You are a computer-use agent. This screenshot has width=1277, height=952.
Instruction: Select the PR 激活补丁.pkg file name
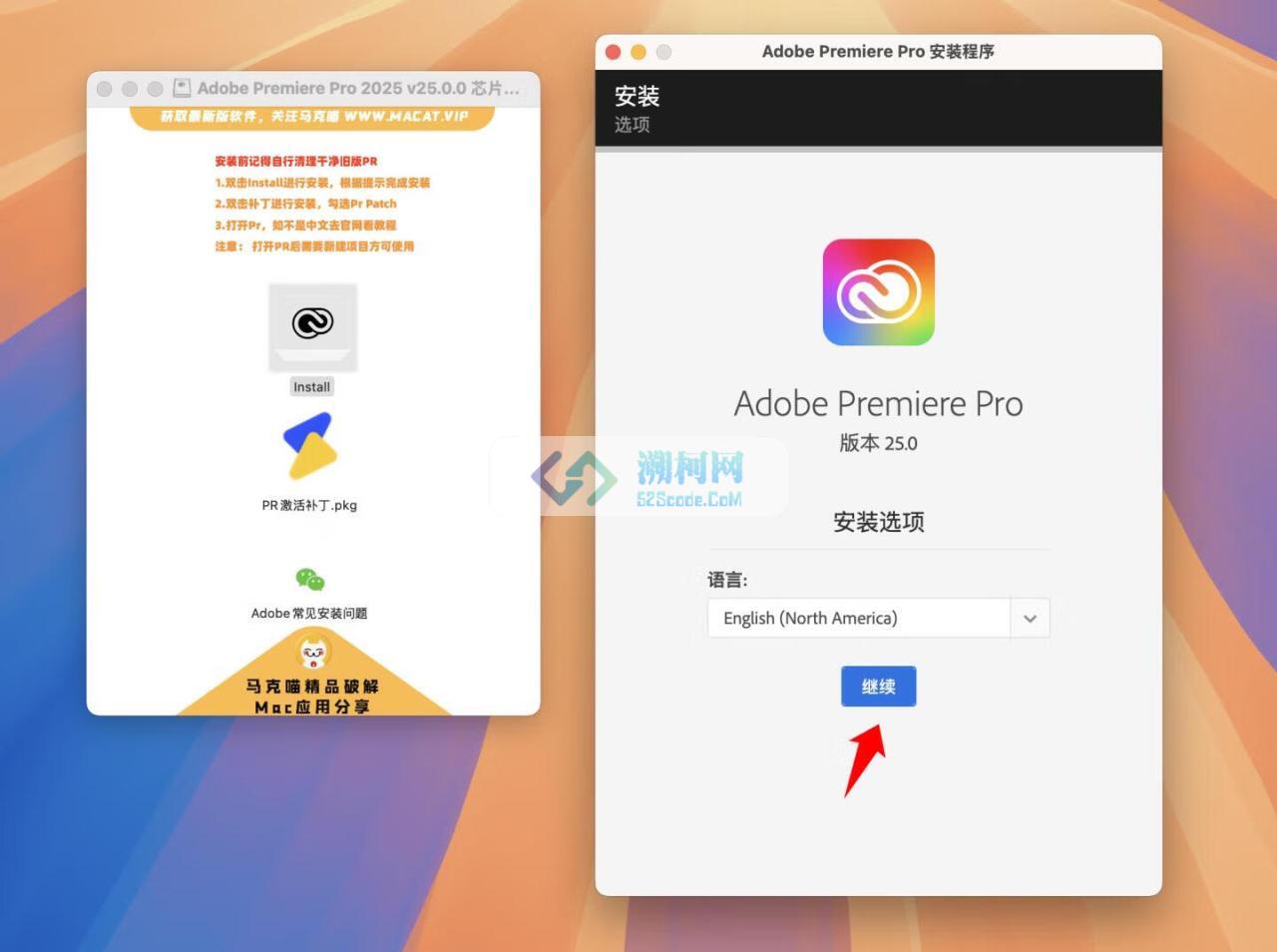click(x=309, y=505)
